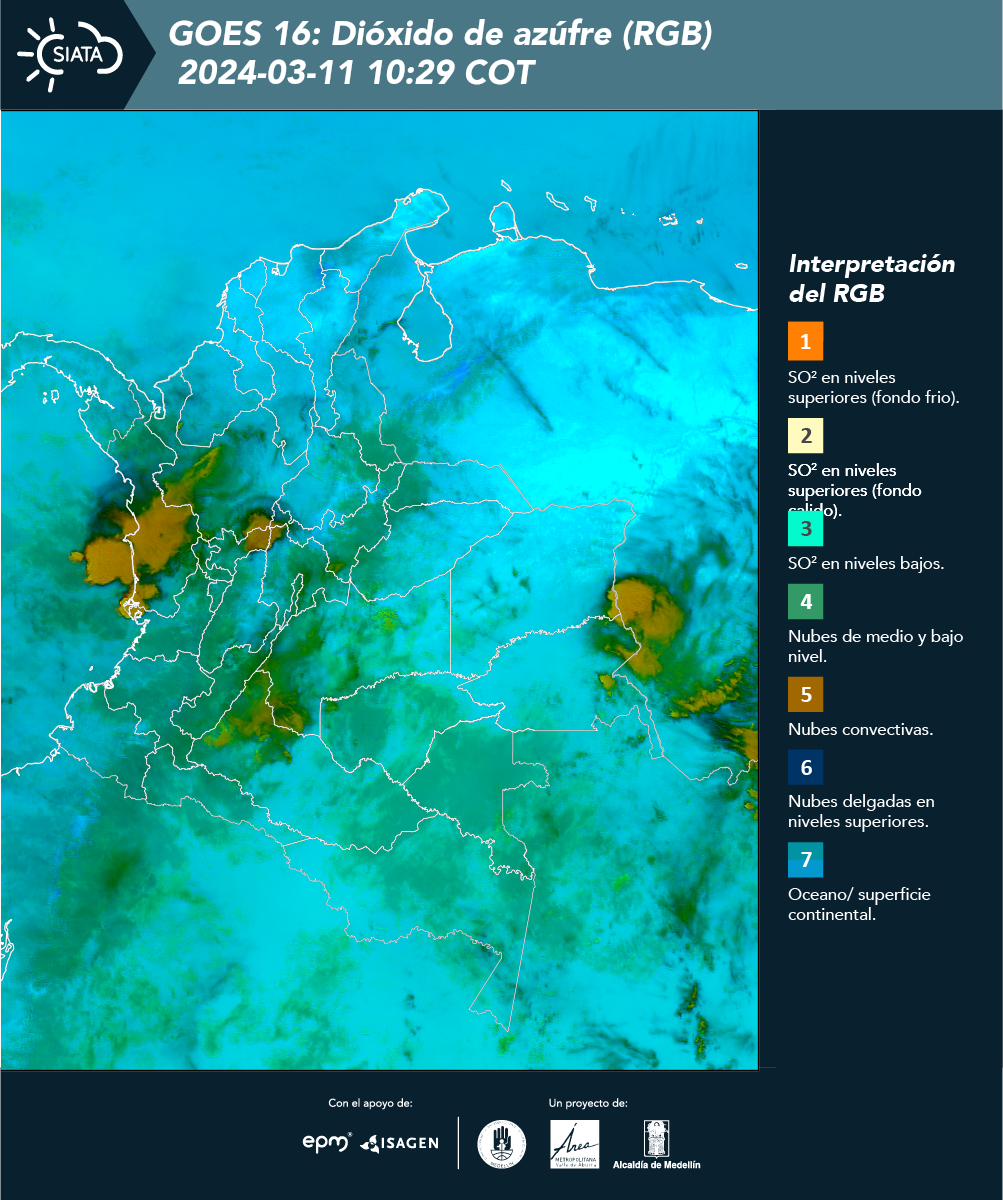Click the epm logo in the footer
This screenshot has width=1003, height=1200.
tap(327, 1142)
